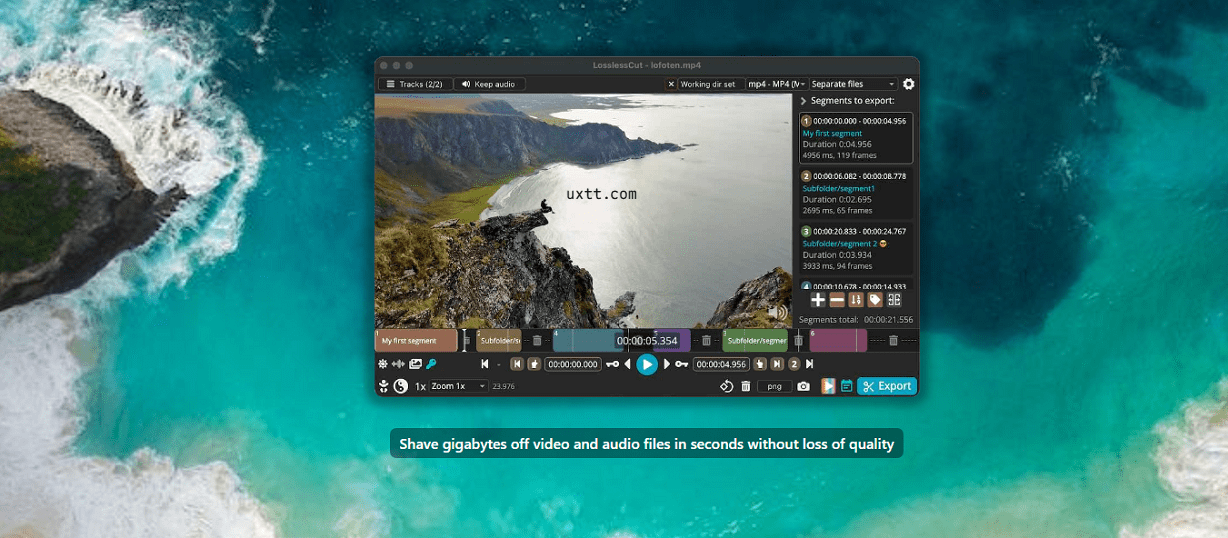
Task: Click the camera icon to capture snapshot
Action: [803, 386]
